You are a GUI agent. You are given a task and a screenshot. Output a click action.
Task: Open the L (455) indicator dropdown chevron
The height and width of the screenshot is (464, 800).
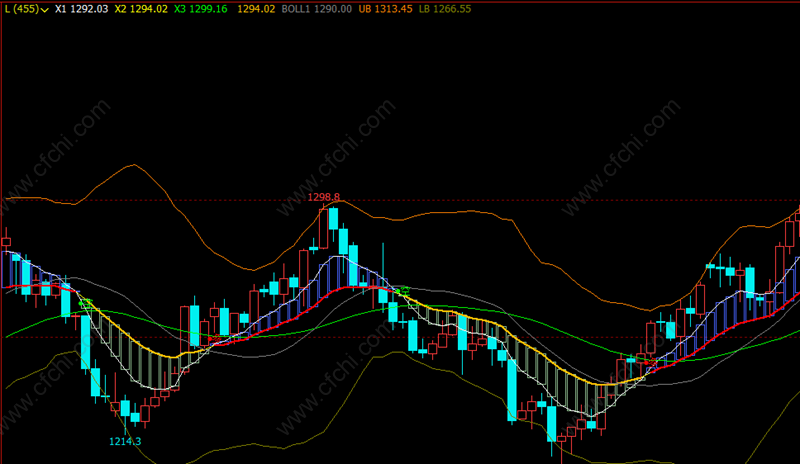point(45,10)
